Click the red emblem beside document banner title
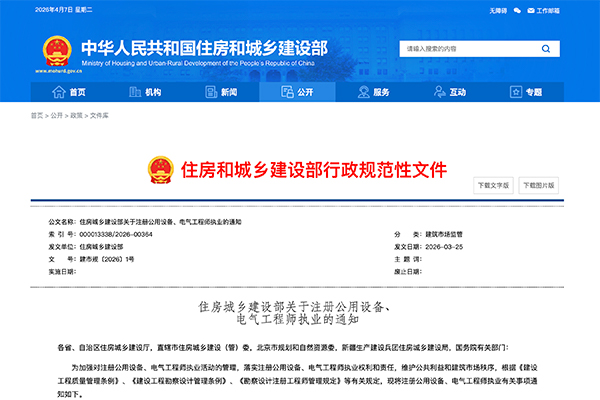 point(160,168)
